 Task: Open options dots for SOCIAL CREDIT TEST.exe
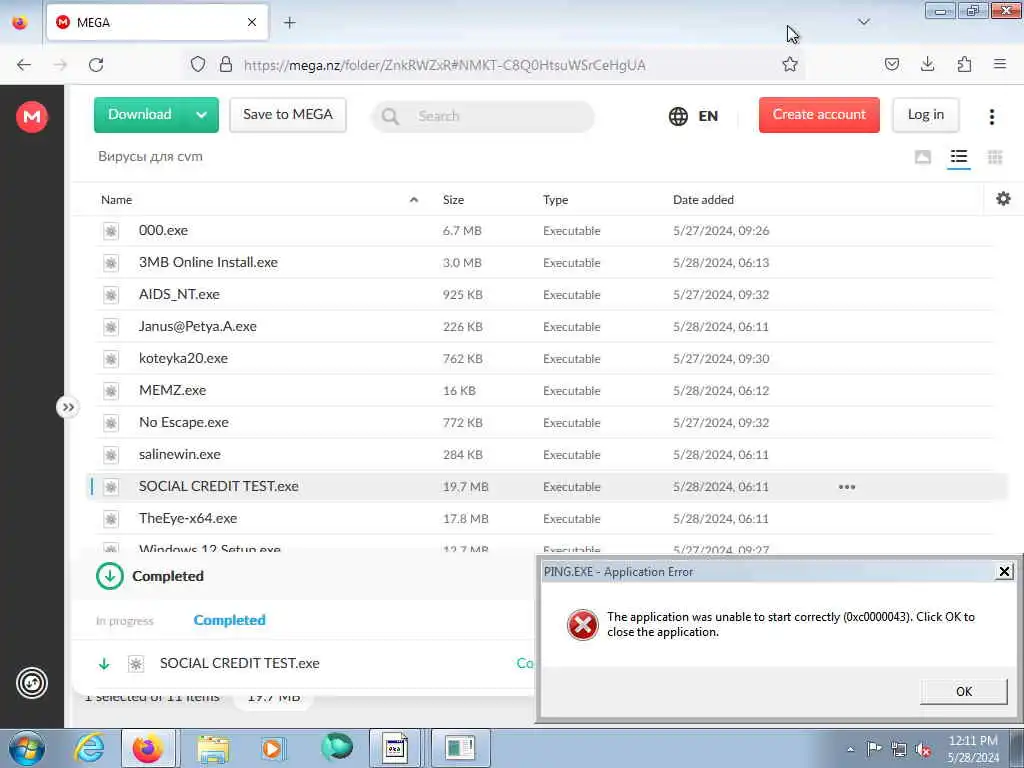(x=846, y=487)
